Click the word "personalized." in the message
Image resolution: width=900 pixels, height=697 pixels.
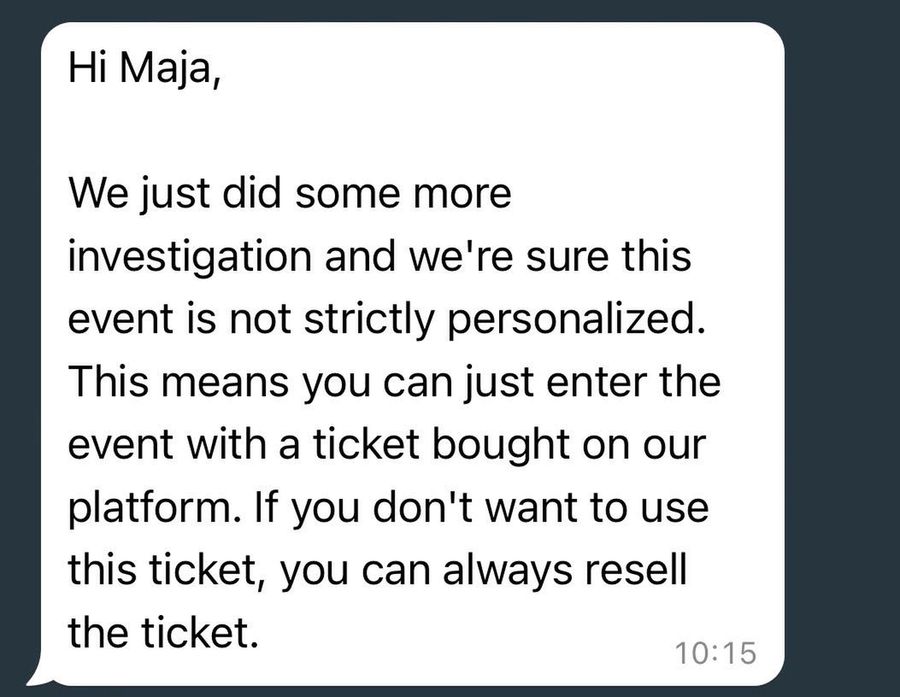tap(576, 320)
